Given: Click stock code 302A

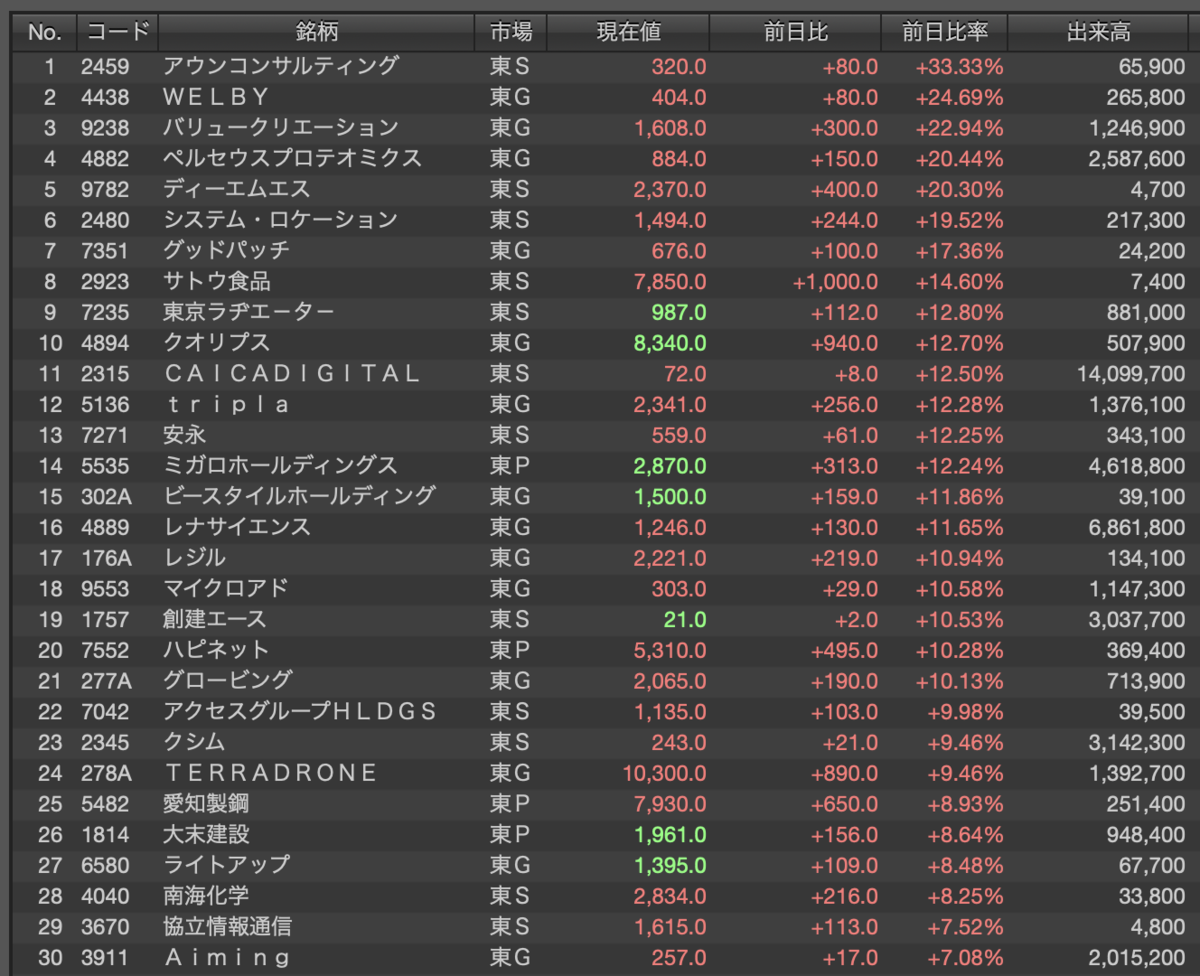Looking at the screenshot, I should [106, 496].
